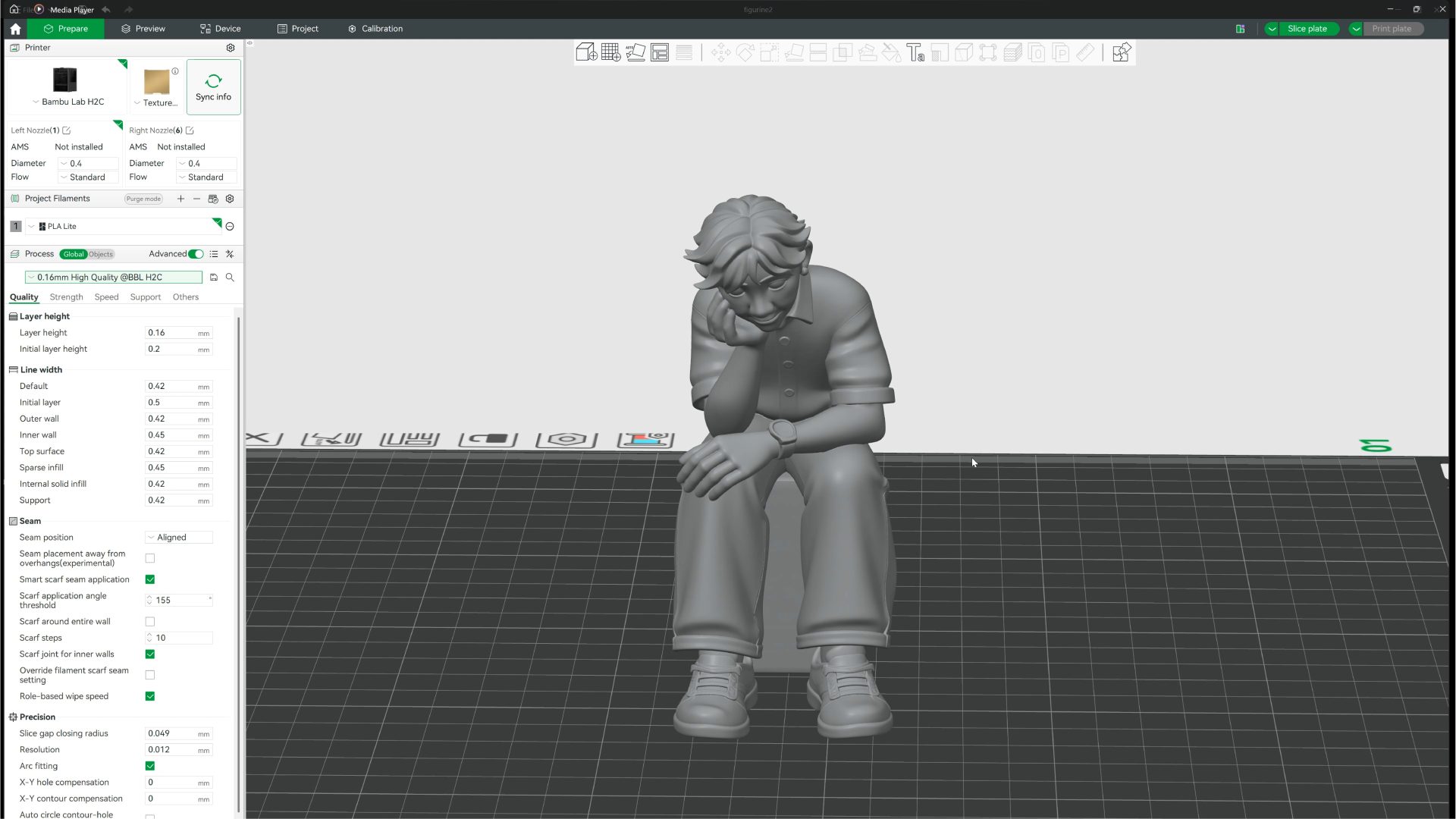Open the process preset 0.16mm High Quality dropdown
The image size is (1456, 819).
114,278
